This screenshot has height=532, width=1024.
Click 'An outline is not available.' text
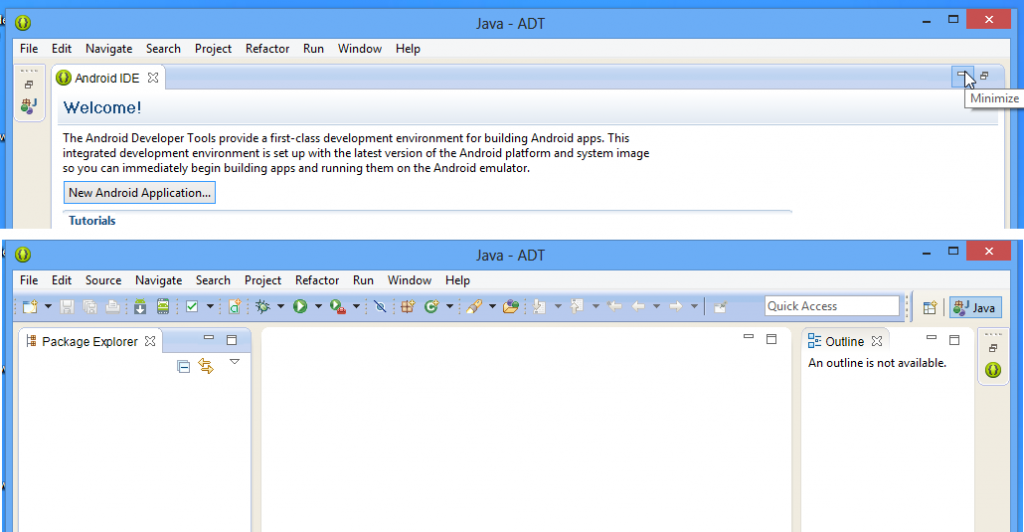click(x=877, y=363)
